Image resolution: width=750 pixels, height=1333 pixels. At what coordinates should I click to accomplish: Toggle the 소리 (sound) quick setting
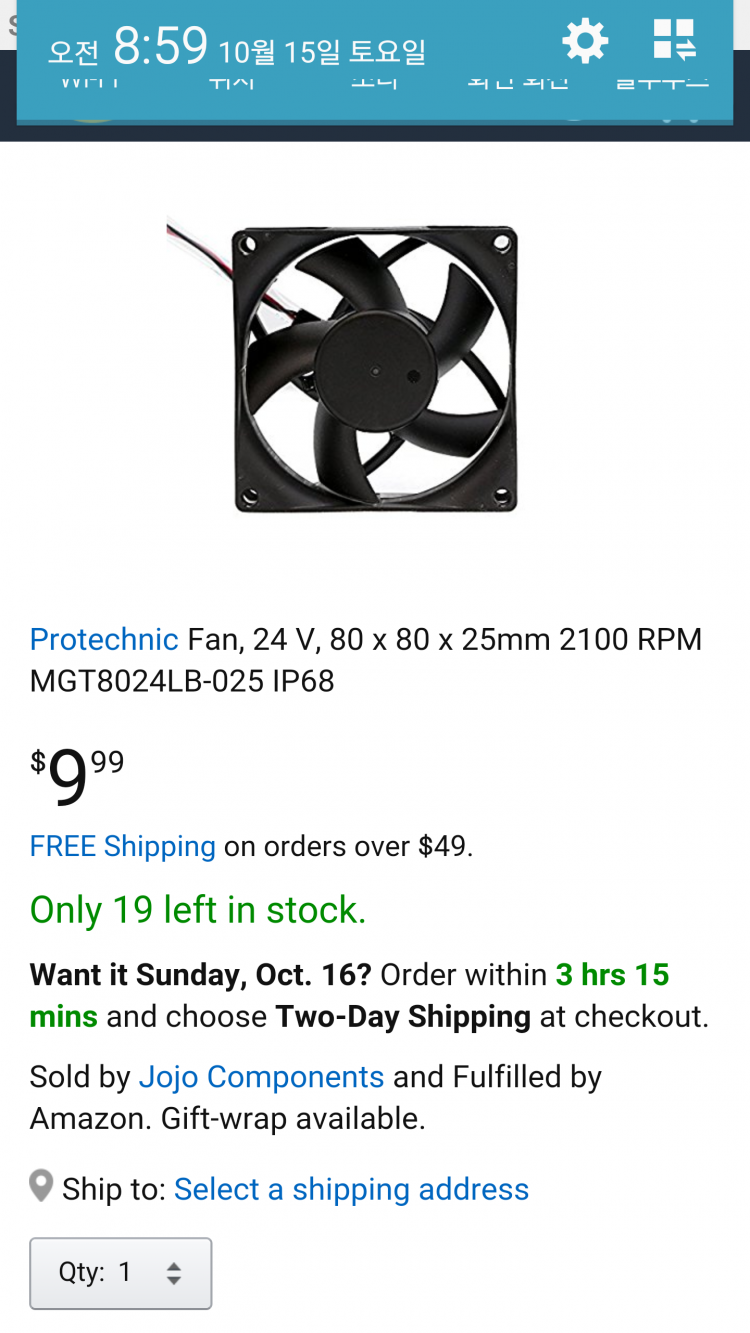pos(374,82)
